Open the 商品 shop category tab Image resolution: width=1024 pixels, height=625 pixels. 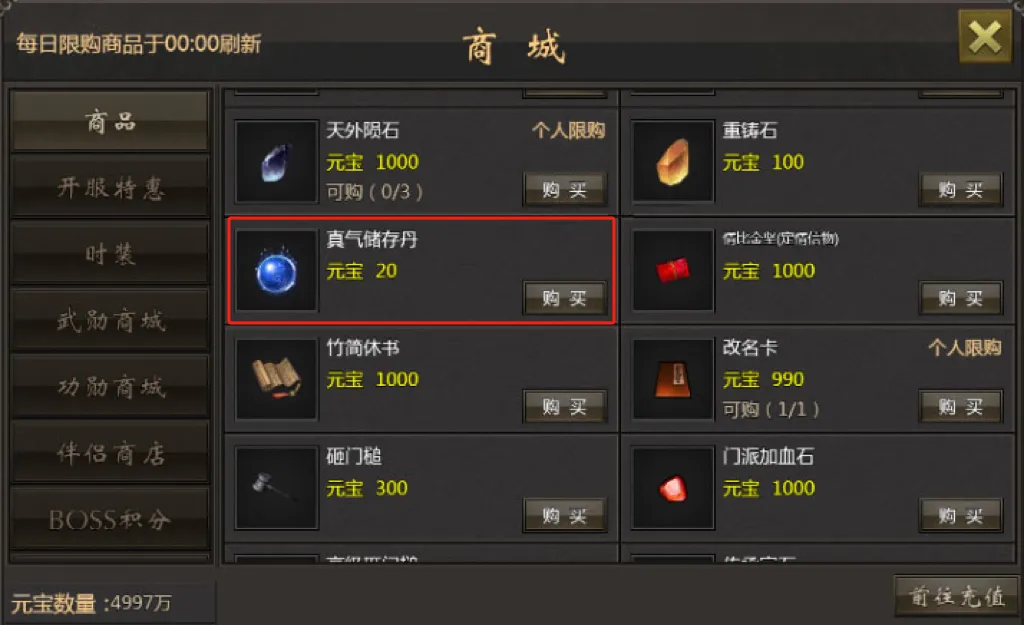110,121
